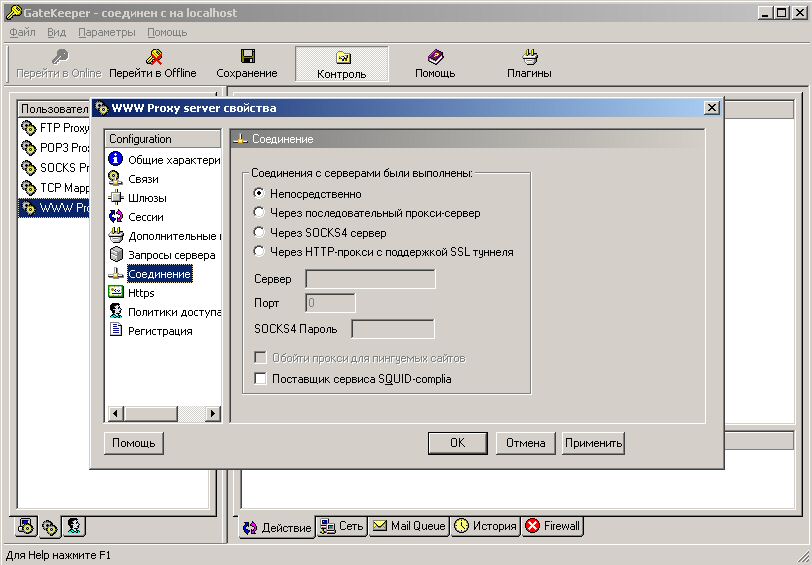The height and width of the screenshot is (565, 812).
Task: Click the dialog Помощь button
Action: click(x=134, y=443)
